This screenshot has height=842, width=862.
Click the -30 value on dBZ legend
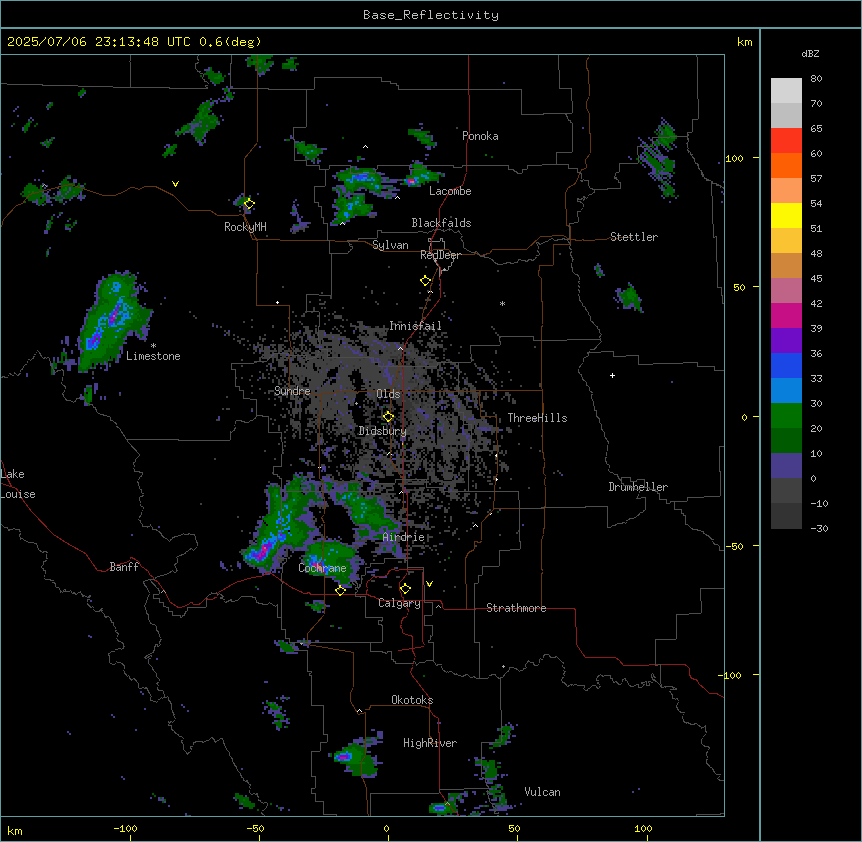[819, 528]
